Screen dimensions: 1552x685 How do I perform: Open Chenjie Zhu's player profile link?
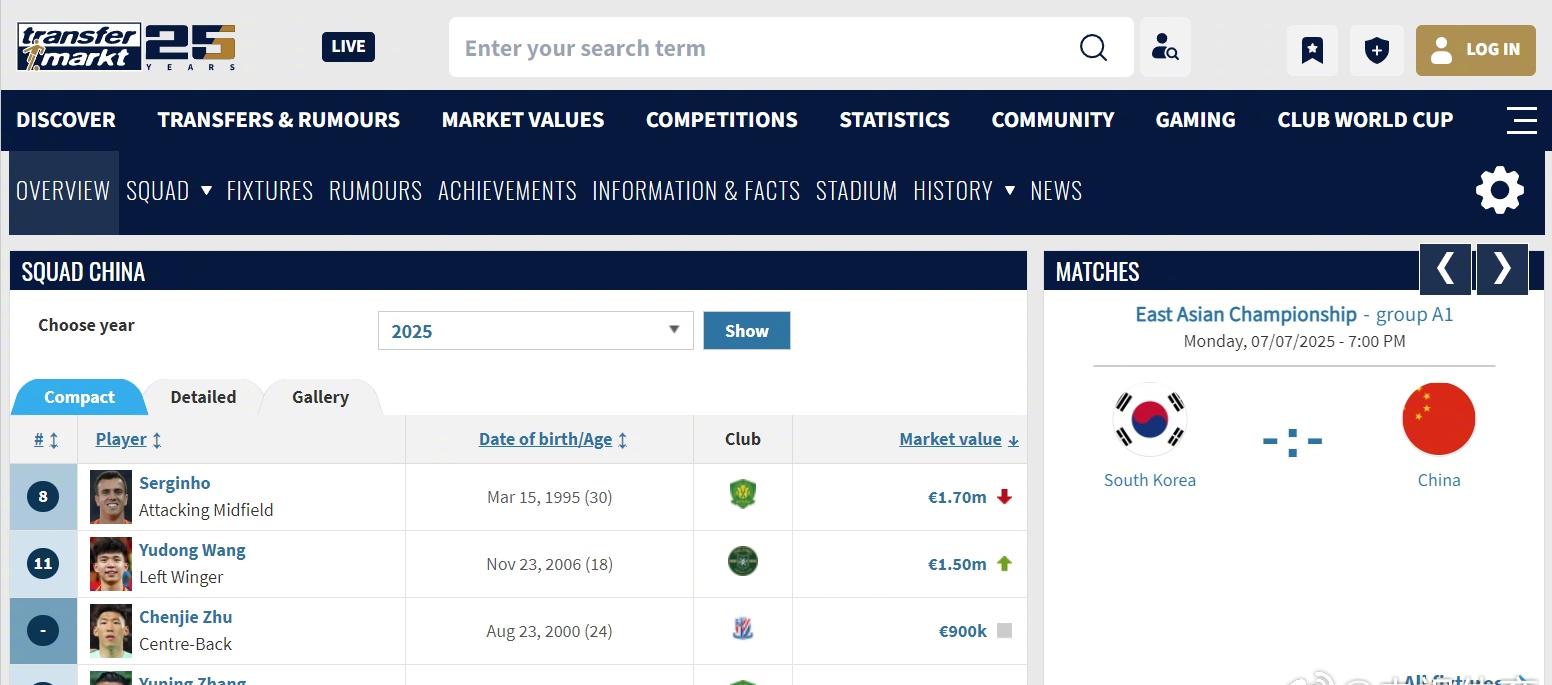click(x=186, y=617)
